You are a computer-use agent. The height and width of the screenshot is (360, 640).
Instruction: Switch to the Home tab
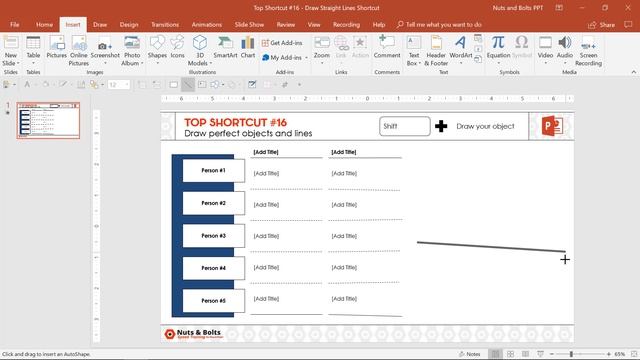(44, 24)
